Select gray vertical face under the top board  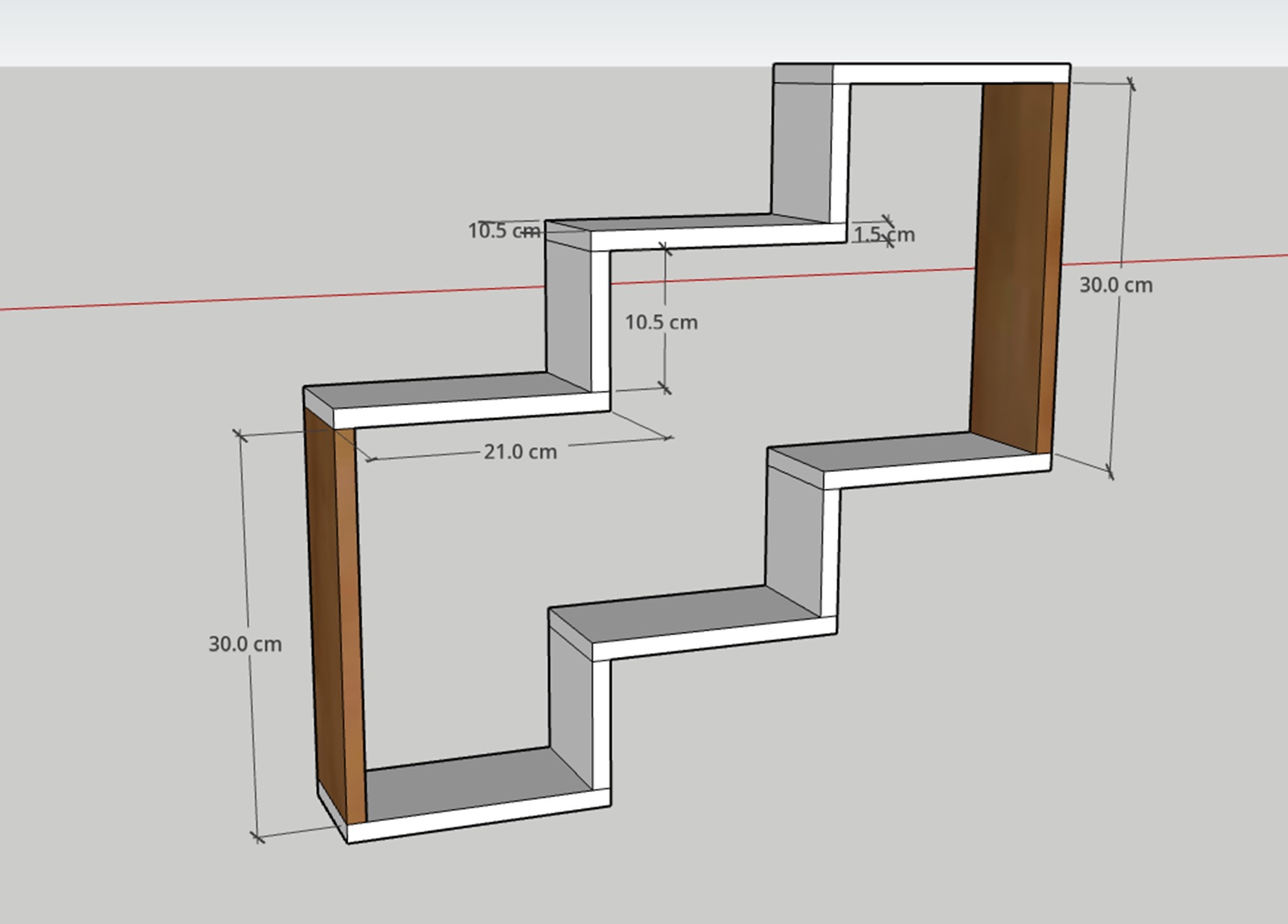pyautogui.click(x=801, y=149)
